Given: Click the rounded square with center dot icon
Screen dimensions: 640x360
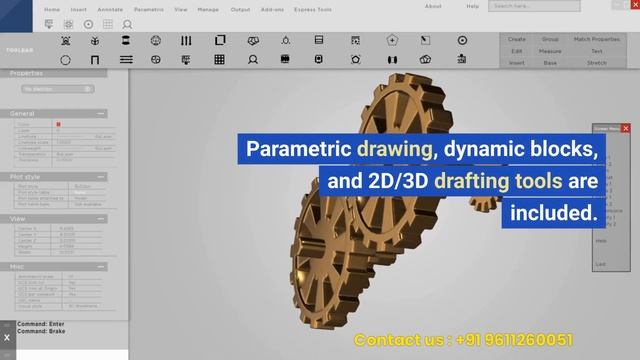Looking at the screenshot, I should [x=318, y=59].
